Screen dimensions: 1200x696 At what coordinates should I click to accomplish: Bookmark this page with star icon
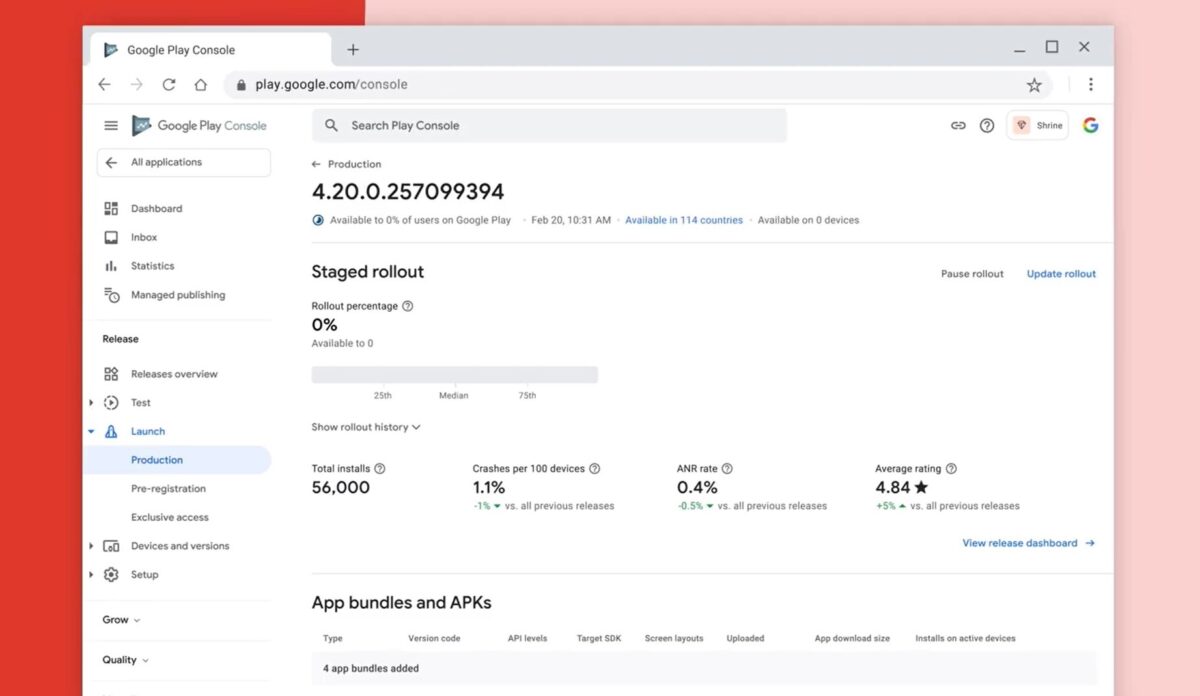[1034, 85]
